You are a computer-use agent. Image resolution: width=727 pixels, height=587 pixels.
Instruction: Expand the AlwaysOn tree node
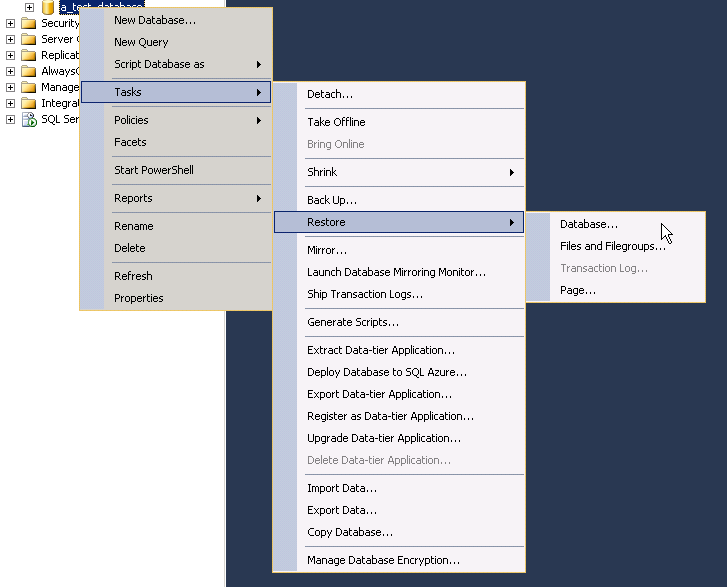pos(11,71)
